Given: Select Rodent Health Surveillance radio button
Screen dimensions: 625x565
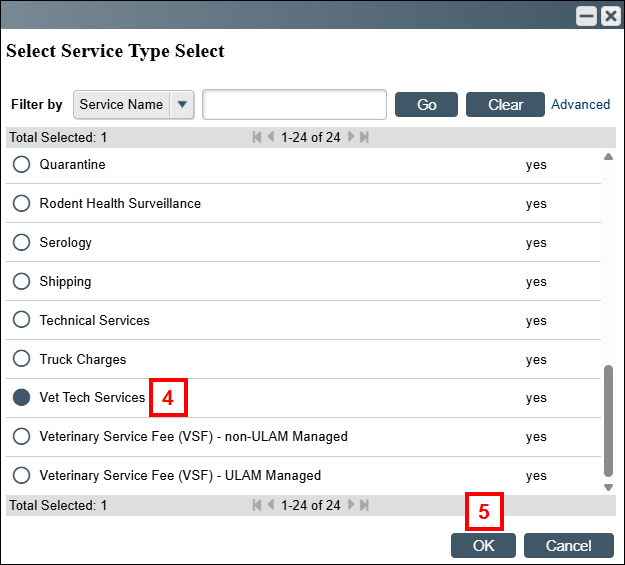Looking at the screenshot, I should click(x=21, y=203).
